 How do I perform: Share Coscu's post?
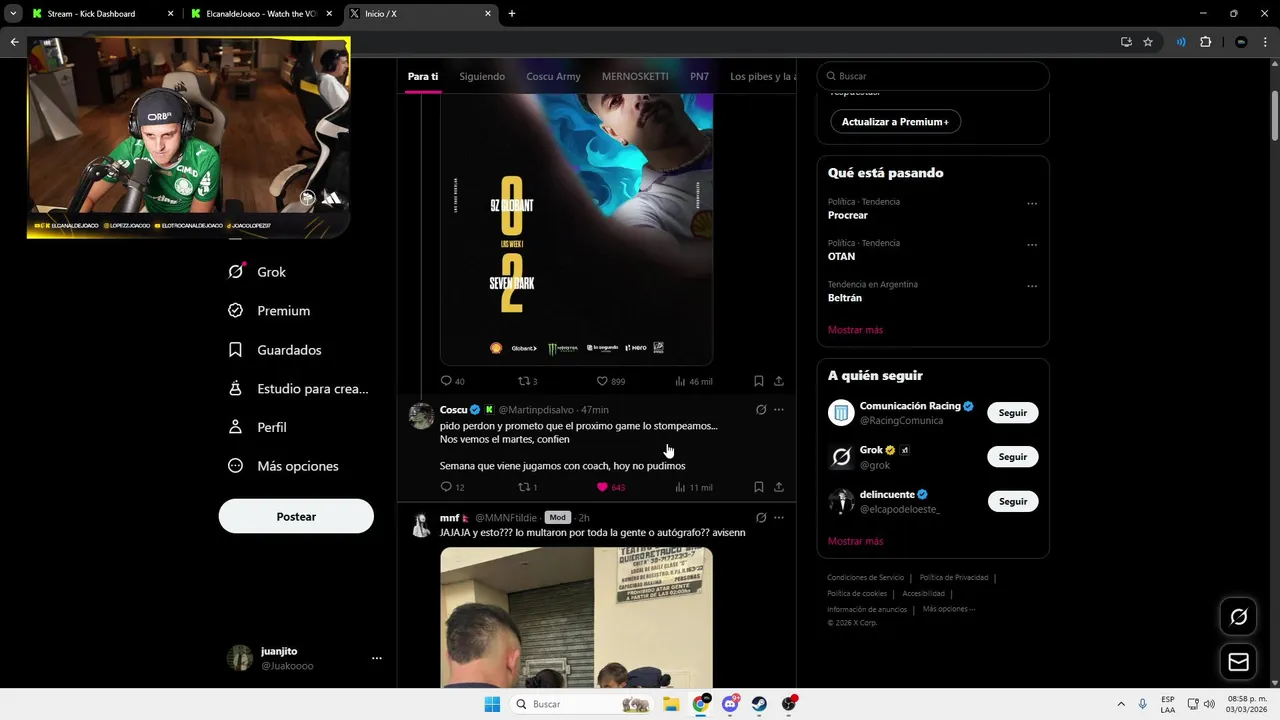click(779, 487)
